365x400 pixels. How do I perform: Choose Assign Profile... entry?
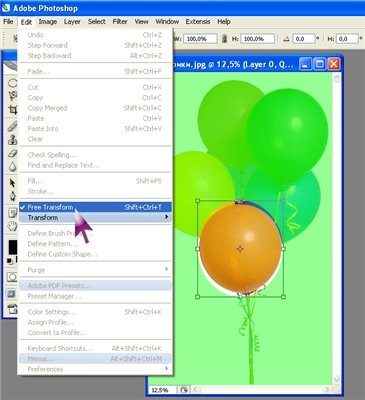coord(95,322)
